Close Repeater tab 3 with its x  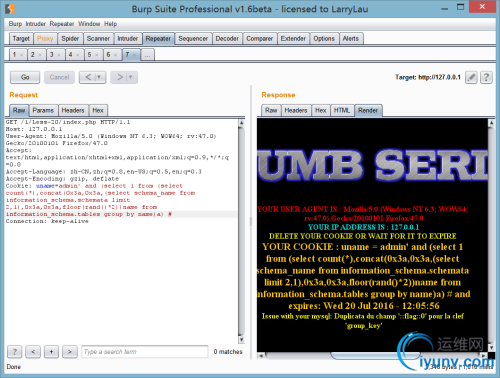tap(59, 55)
